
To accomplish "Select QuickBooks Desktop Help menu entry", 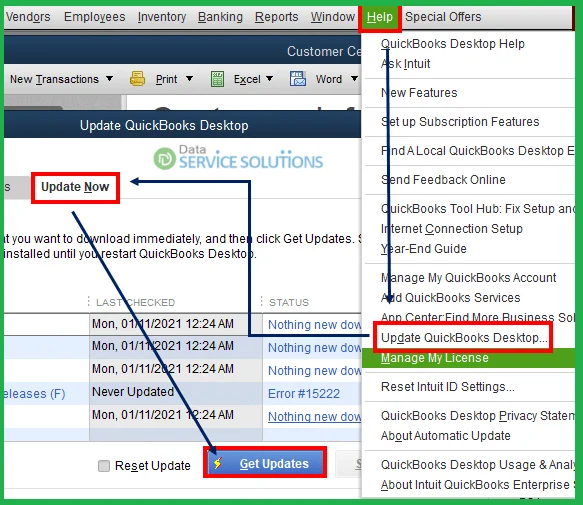I will pos(452,44).
